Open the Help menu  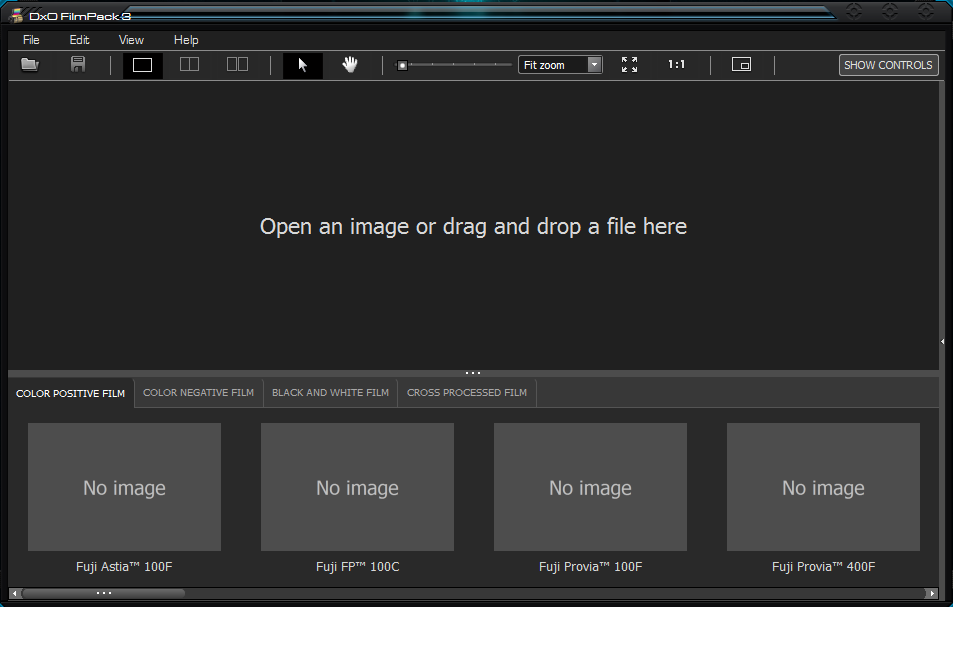point(186,40)
